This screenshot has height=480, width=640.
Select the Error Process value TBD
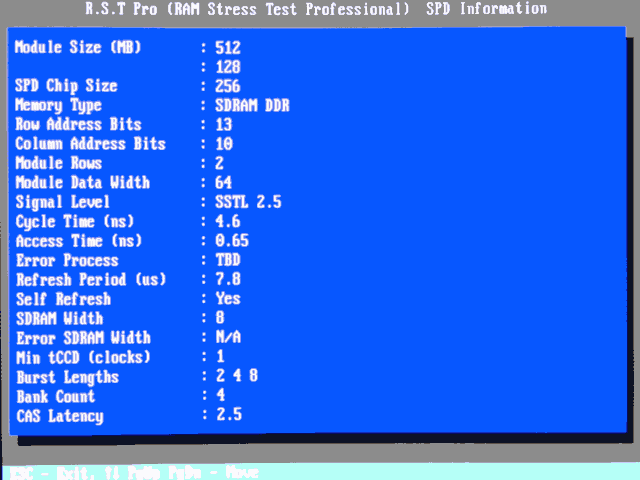(x=228, y=260)
